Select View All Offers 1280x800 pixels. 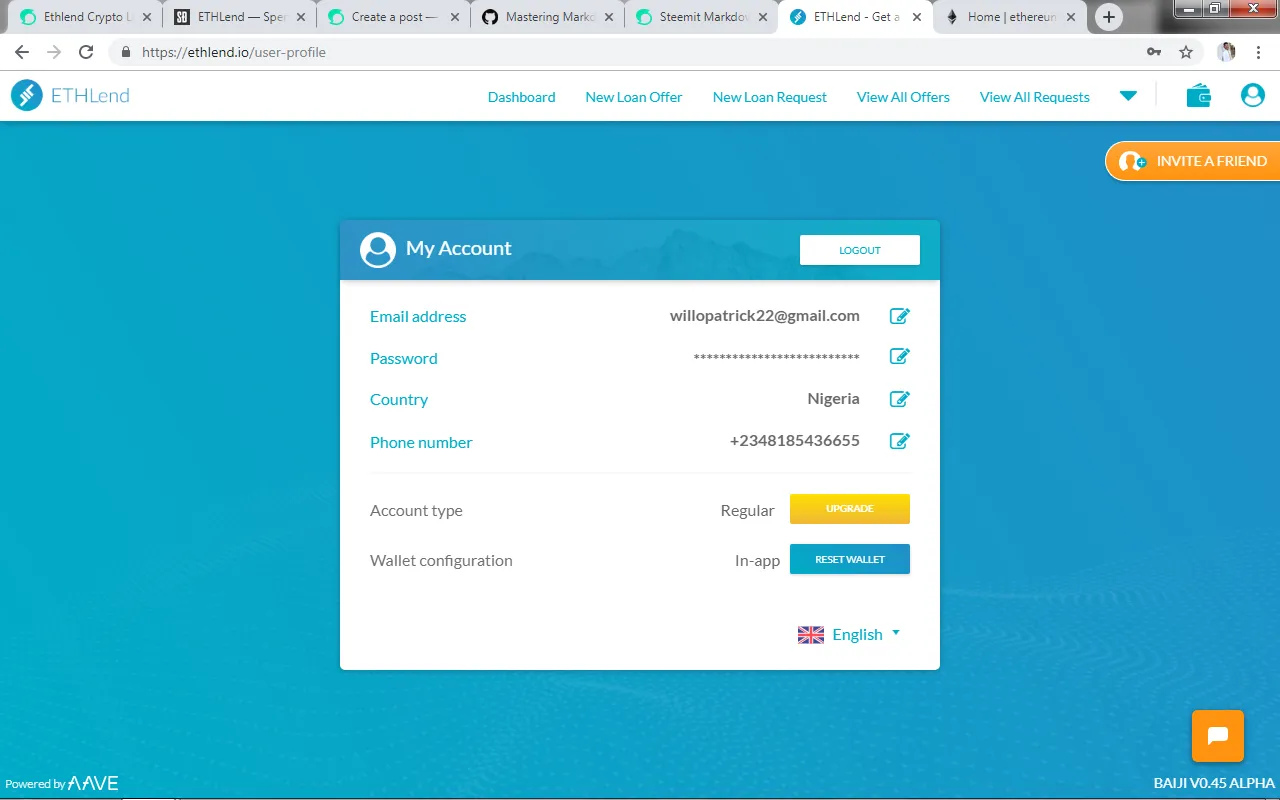903,97
